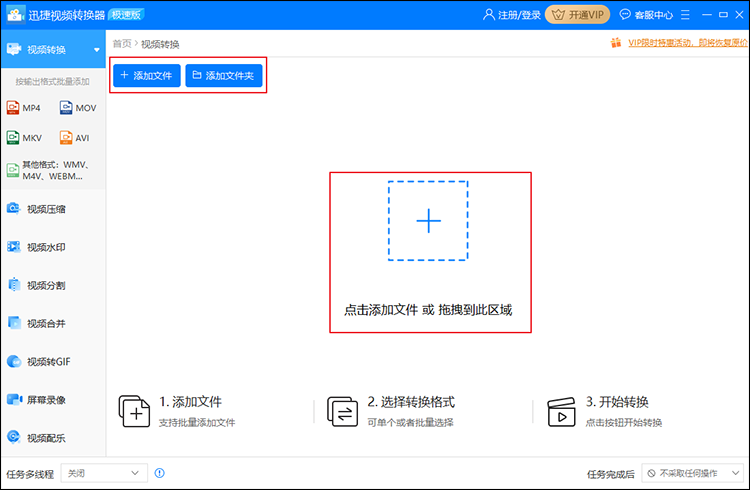Maximize the converter window
The width and height of the screenshot is (750, 490).
point(723,15)
